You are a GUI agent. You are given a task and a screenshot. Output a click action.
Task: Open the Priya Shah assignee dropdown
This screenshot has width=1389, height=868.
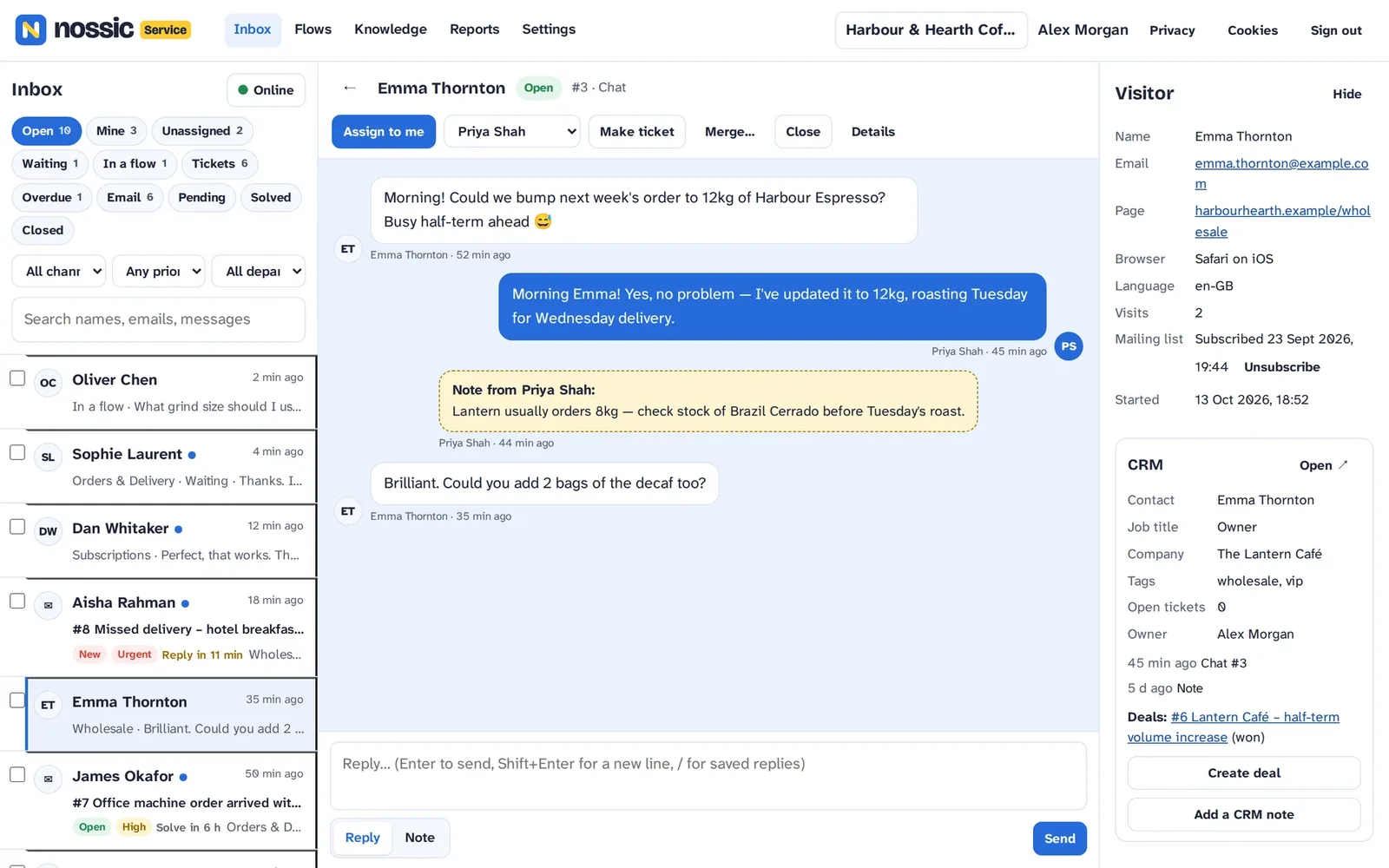[x=512, y=132]
